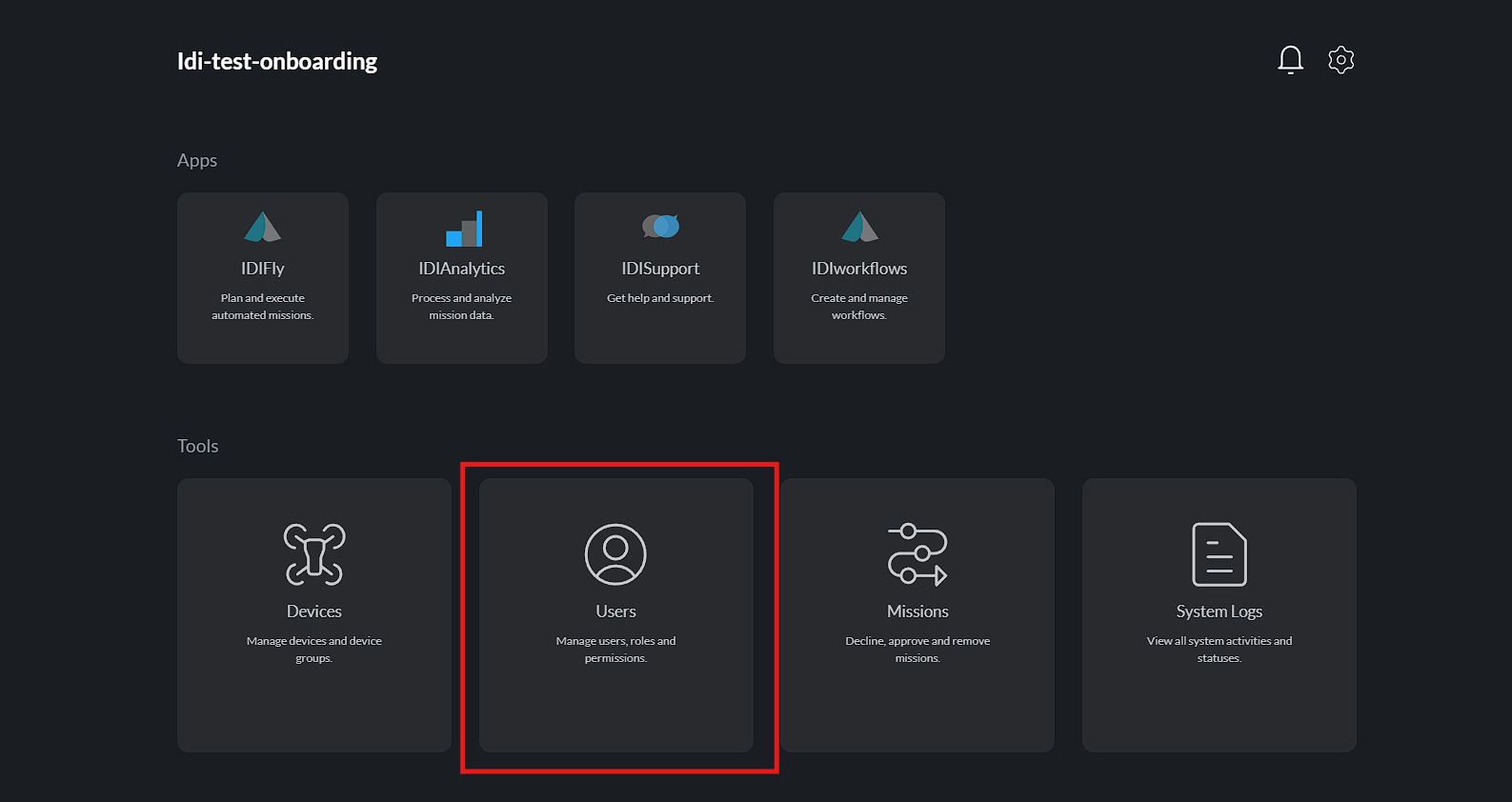
Task: Open the Users tool title
Action: tap(615, 612)
